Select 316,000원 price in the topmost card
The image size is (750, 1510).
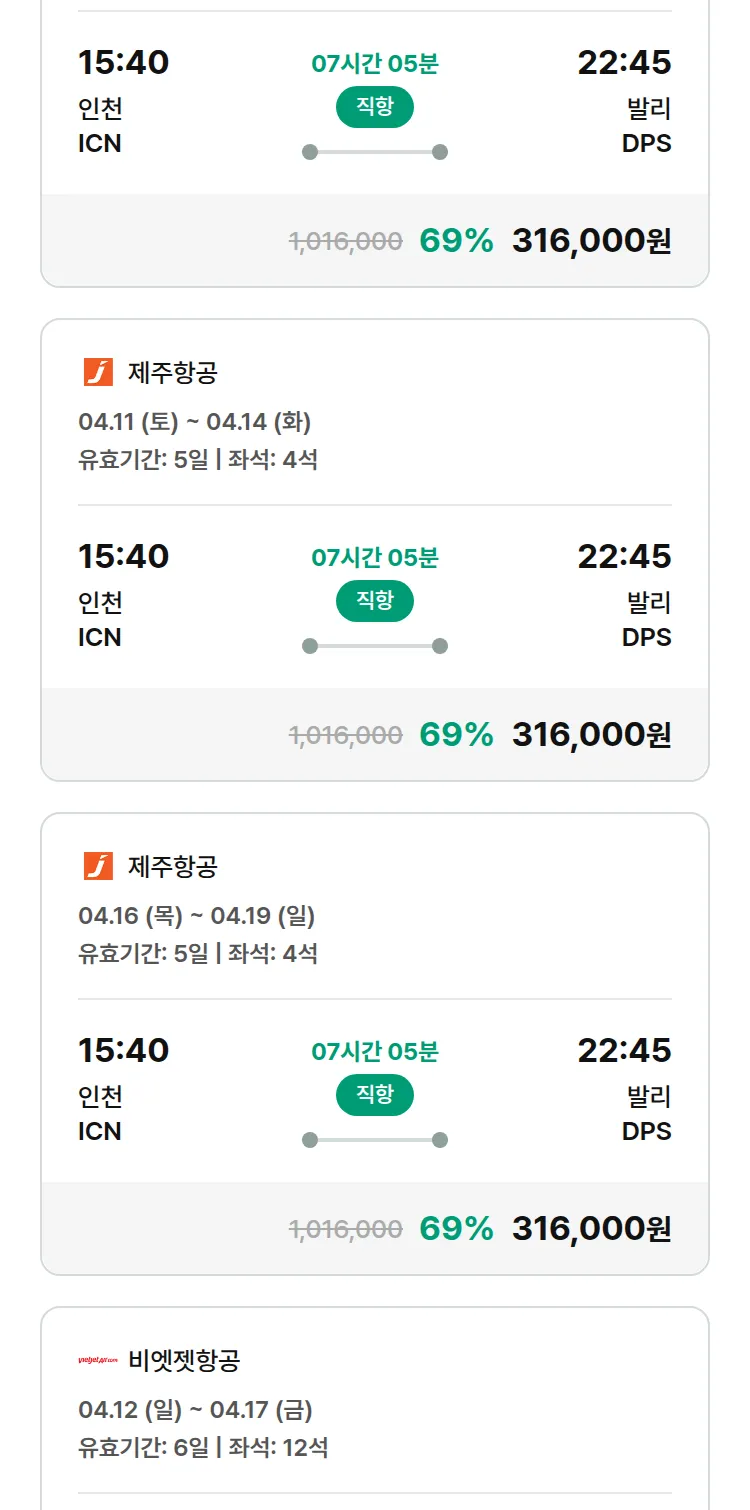coord(591,241)
